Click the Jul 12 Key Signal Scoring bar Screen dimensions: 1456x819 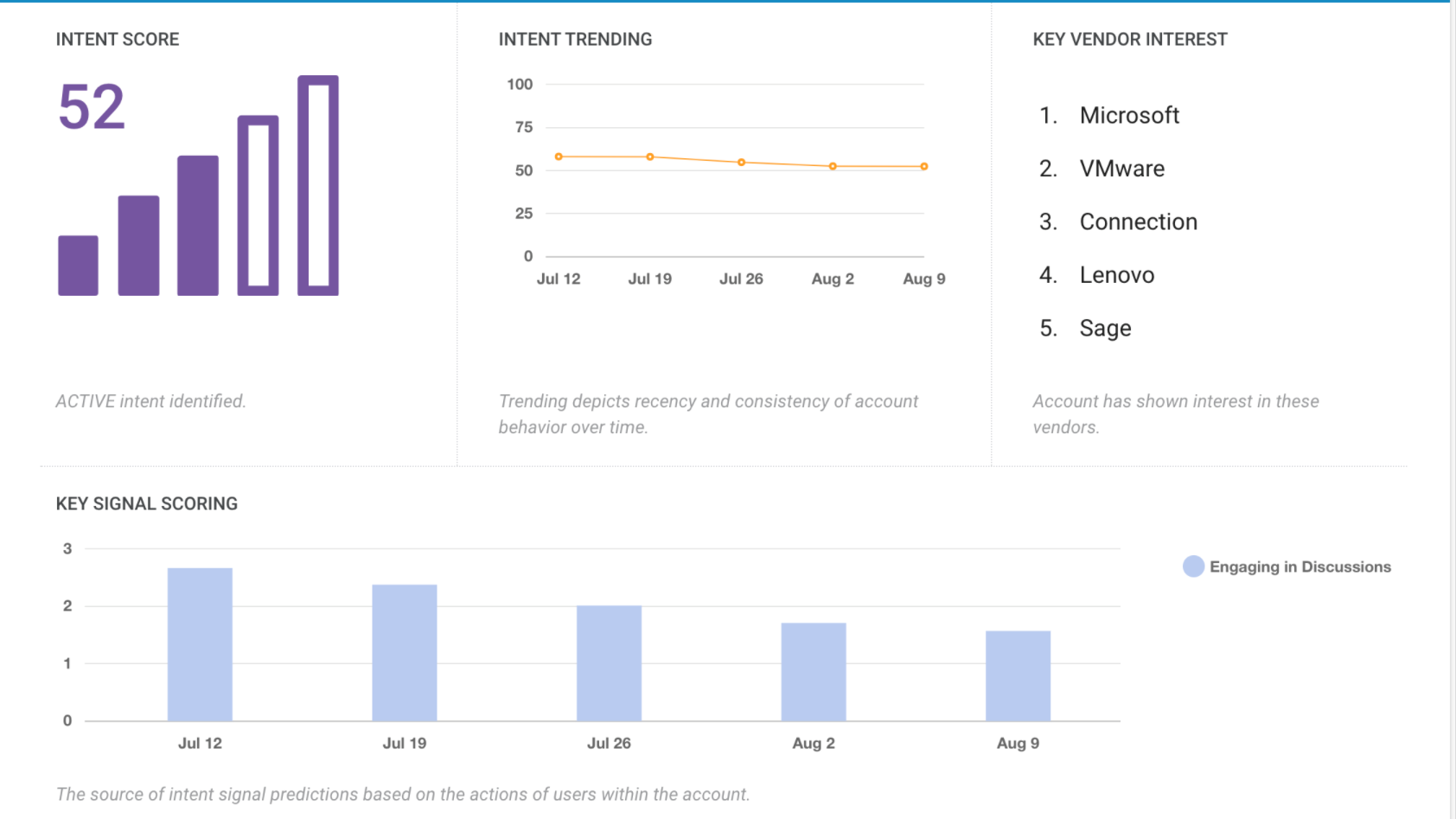tap(200, 644)
